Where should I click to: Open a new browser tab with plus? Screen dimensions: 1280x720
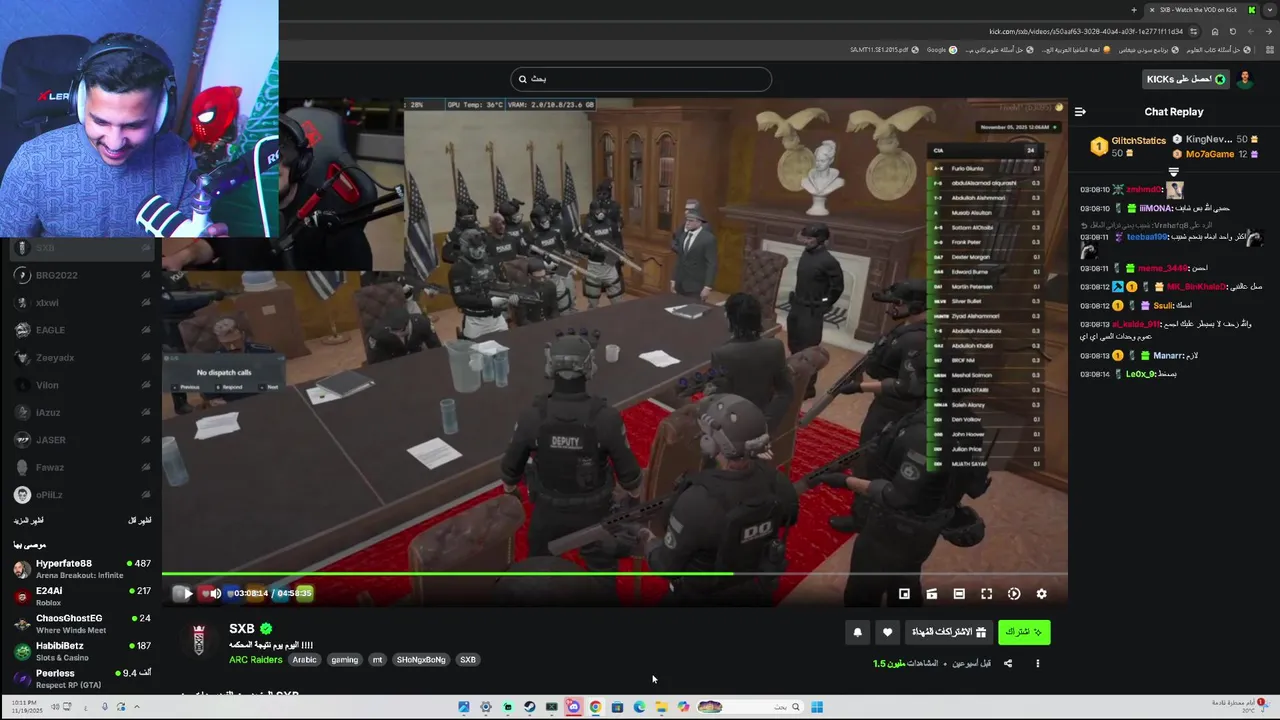pyautogui.click(x=1133, y=10)
